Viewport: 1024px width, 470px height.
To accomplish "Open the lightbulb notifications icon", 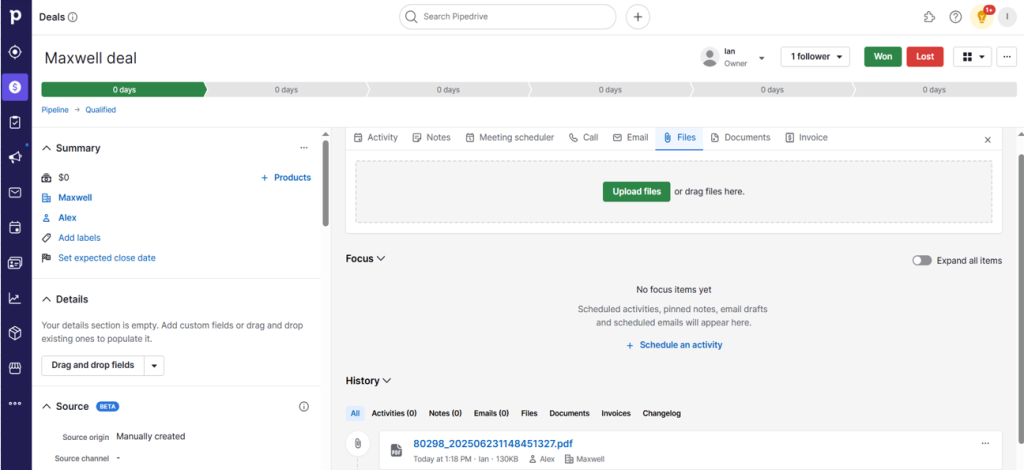I will point(982,17).
